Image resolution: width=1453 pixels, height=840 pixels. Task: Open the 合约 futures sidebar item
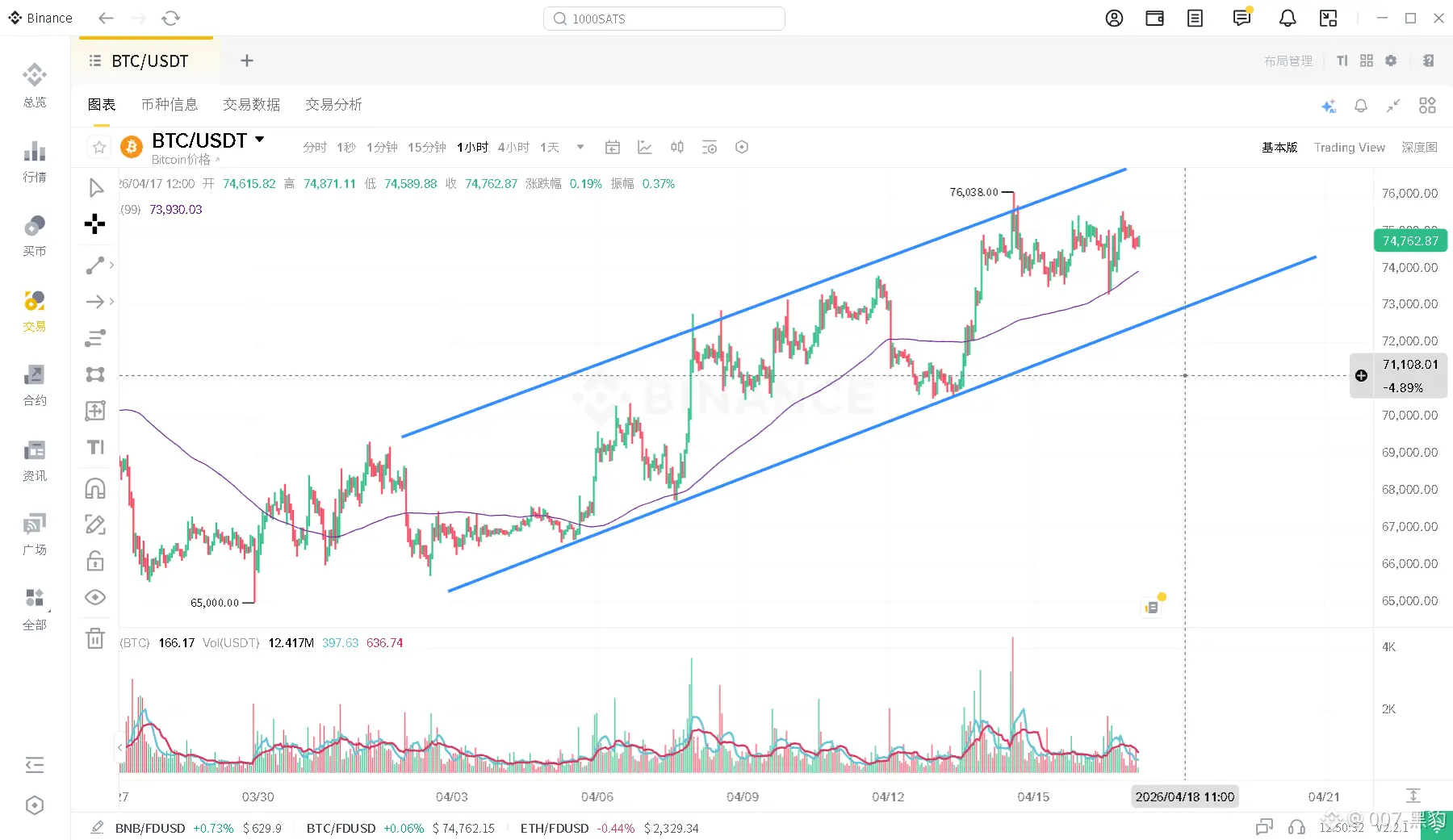point(35,385)
